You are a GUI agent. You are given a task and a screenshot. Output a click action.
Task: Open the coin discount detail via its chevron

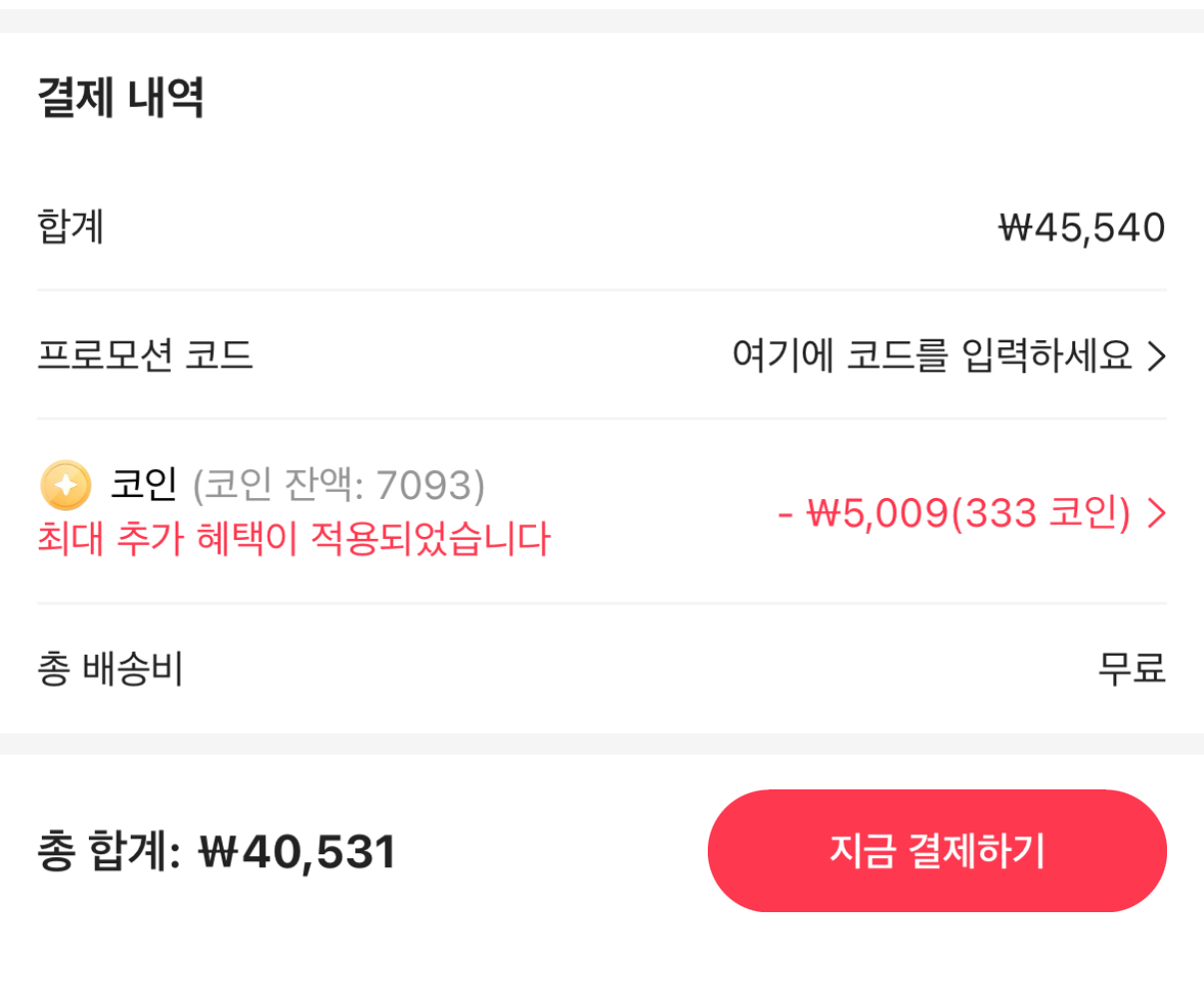(1157, 513)
